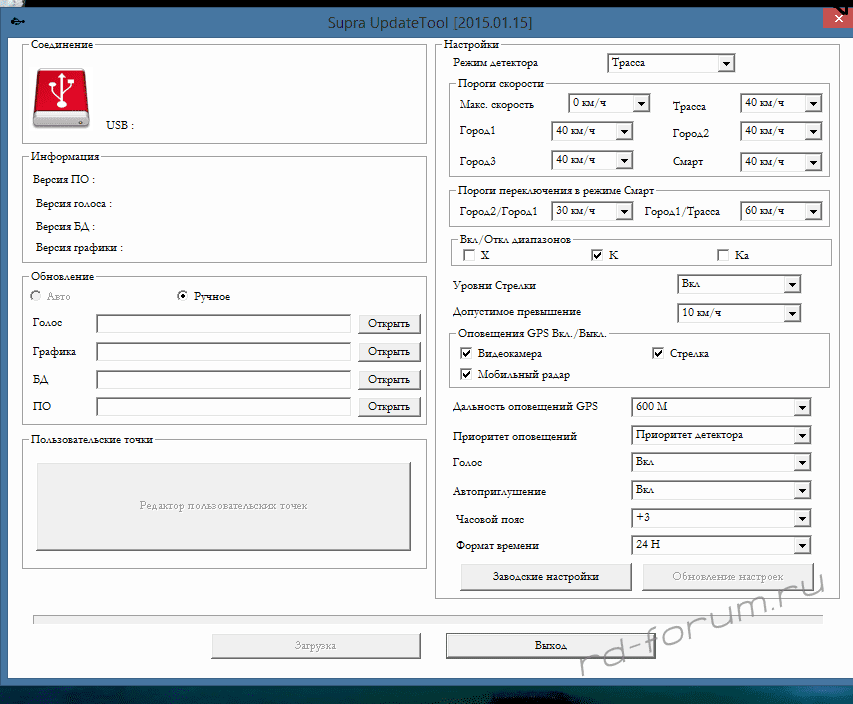
Task: Click the Версия голоса label
Action: click(x=74, y=203)
